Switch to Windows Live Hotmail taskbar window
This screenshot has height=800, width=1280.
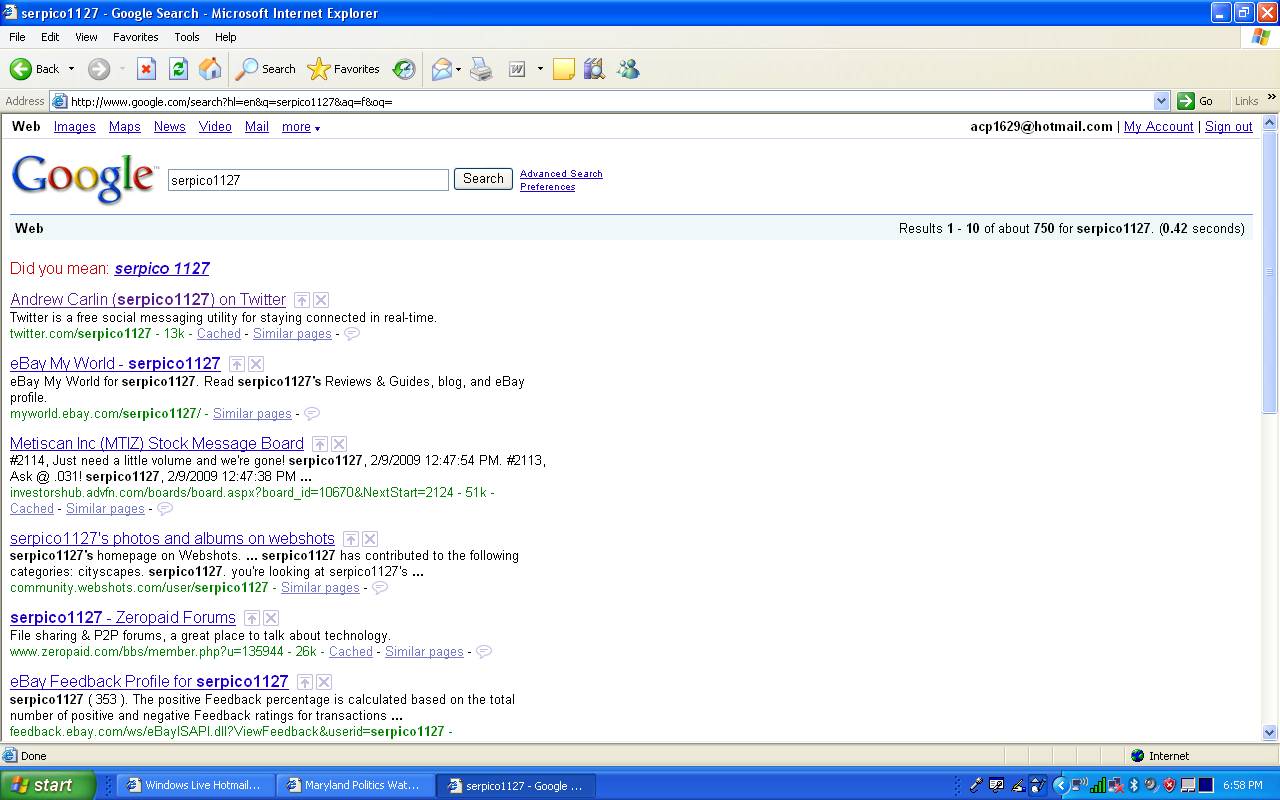[194, 786]
